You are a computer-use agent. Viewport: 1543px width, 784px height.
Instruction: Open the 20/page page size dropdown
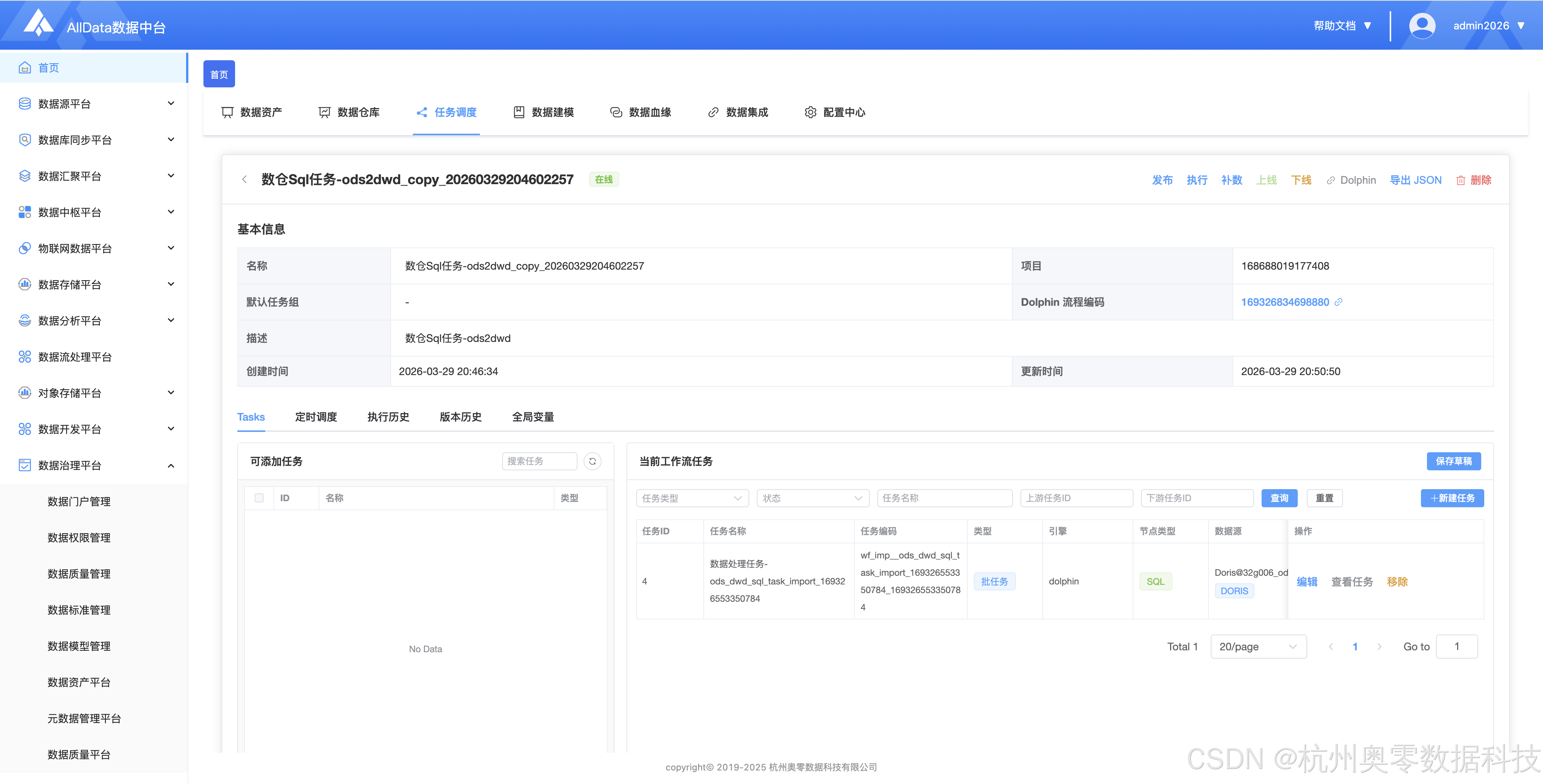pos(1258,647)
